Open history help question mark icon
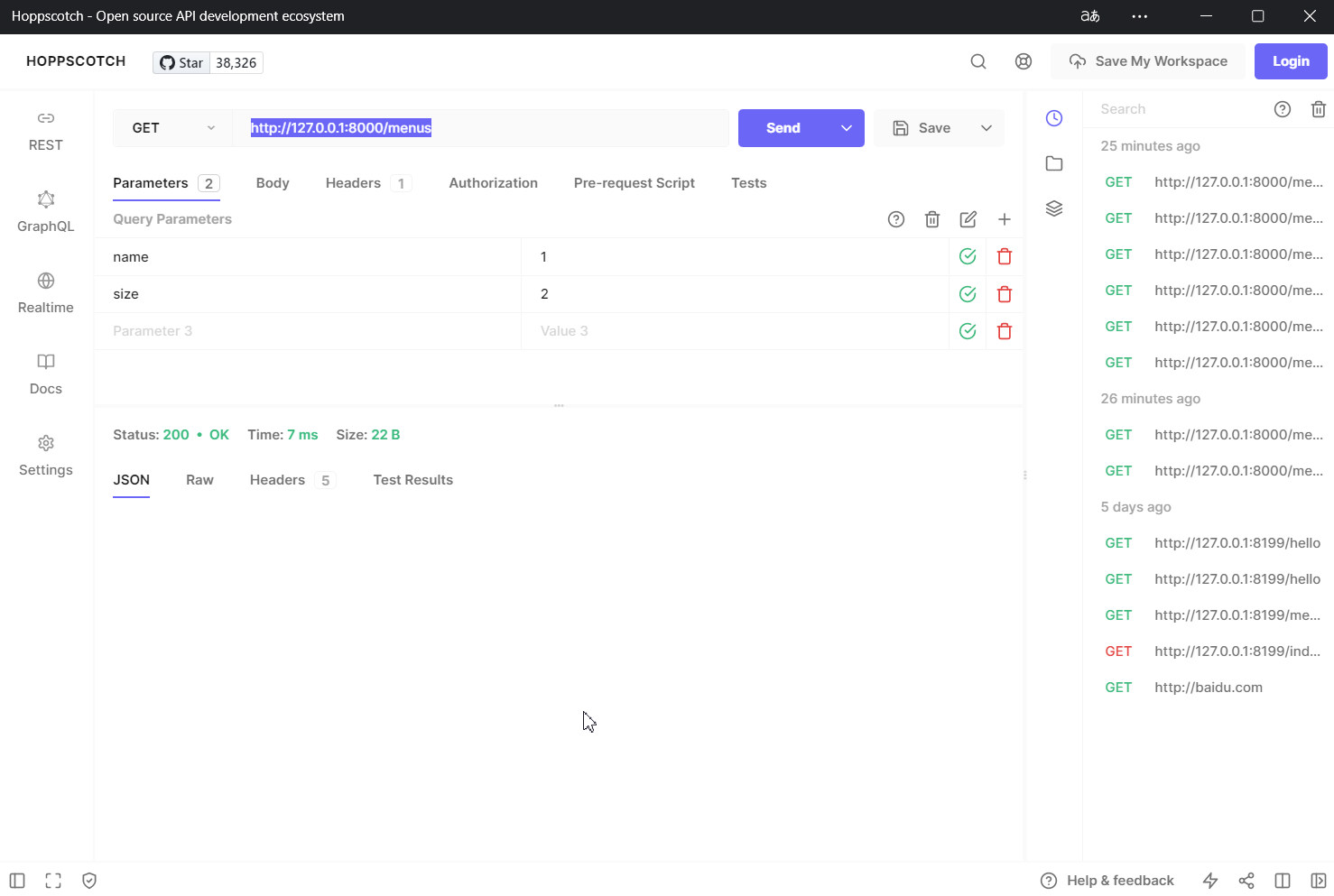 (x=1283, y=109)
